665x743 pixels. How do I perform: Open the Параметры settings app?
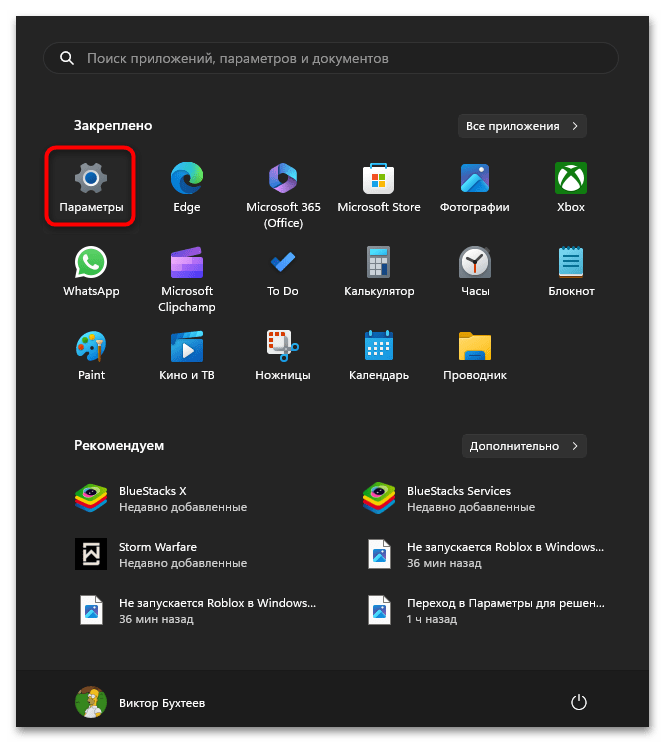91,187
